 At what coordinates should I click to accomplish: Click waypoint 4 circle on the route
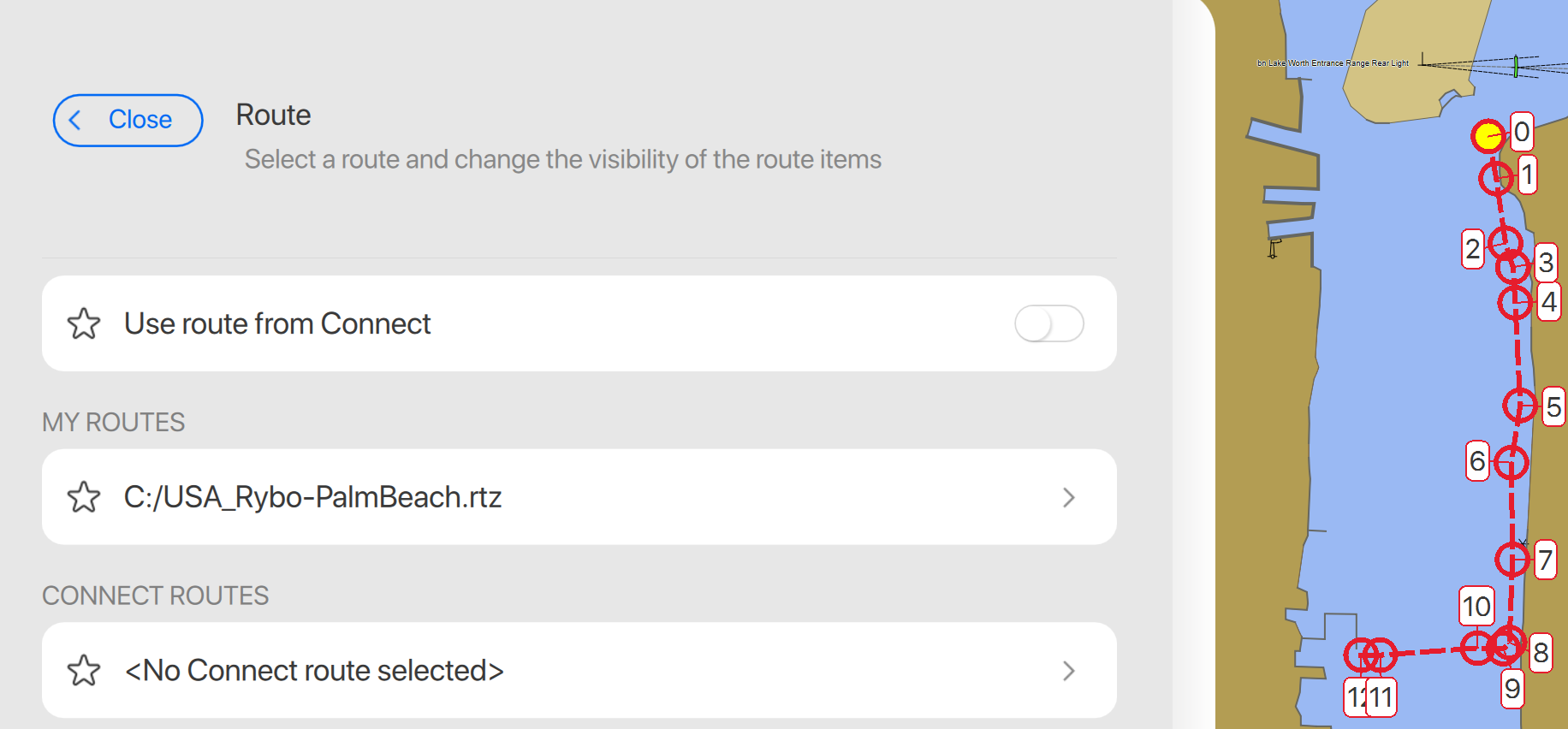1515,302
